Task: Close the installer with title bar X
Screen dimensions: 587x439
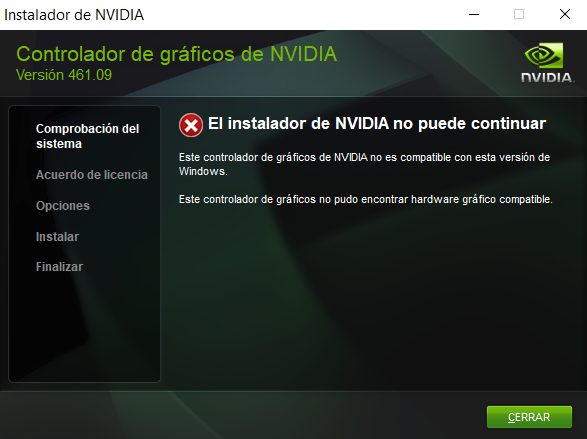Action: [565, 15]
